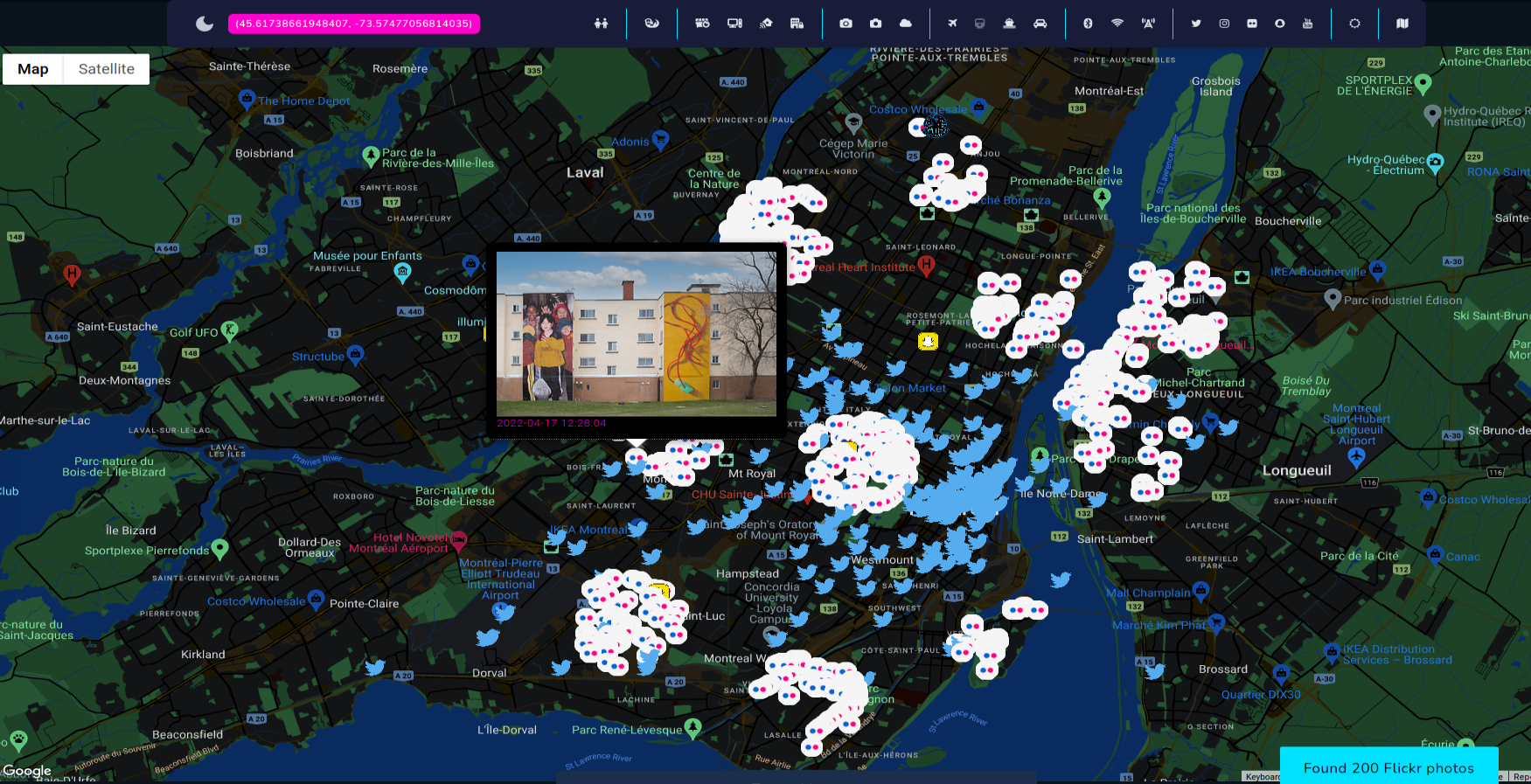Click the video surveillance camera icon
Viewport: 1531px width, 784px height.
[x=702, y=24]
